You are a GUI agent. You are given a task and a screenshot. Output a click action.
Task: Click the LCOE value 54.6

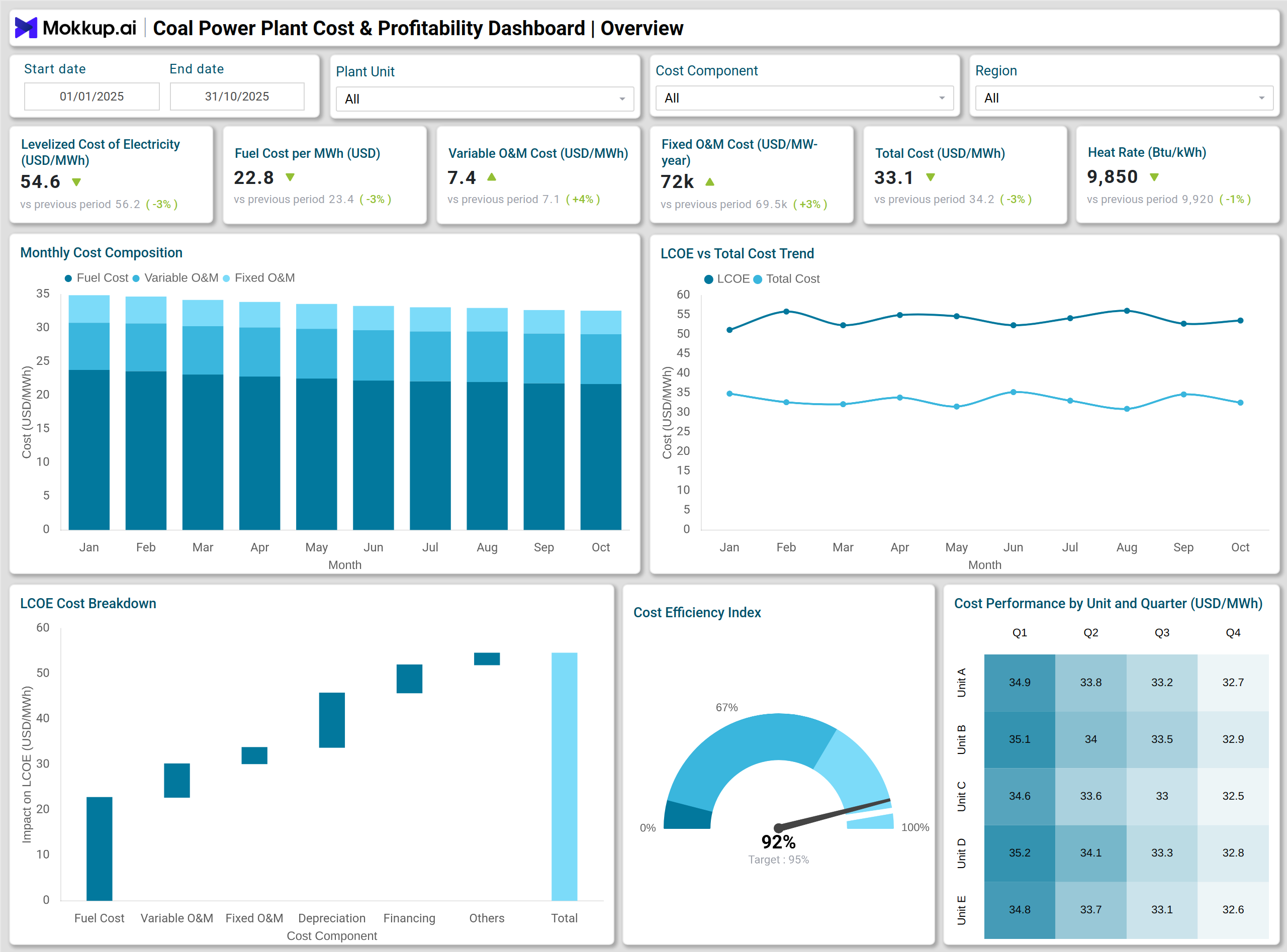pos(40,182)
